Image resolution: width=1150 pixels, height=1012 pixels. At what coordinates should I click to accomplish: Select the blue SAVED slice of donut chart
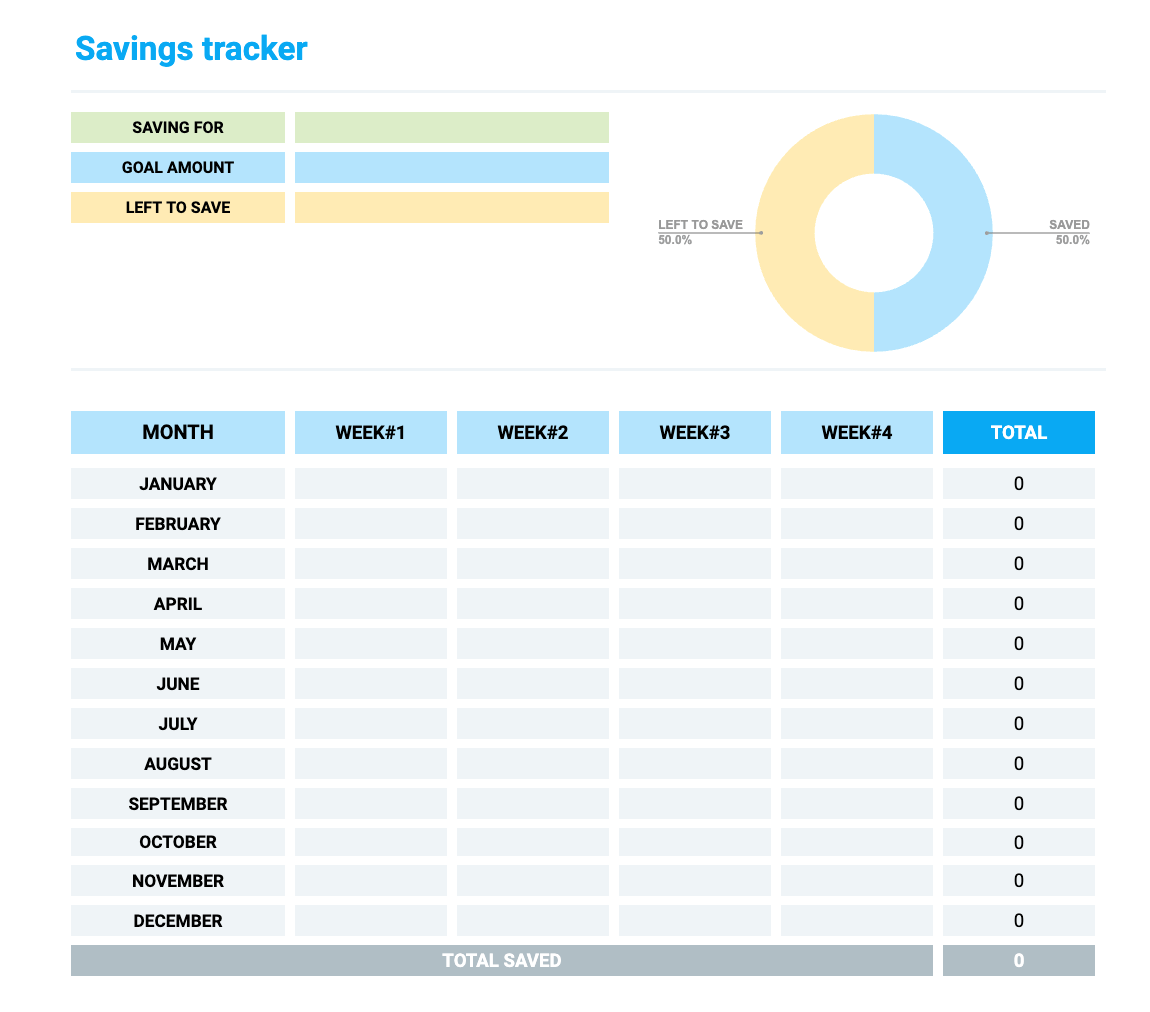click(x=962, y=232)
